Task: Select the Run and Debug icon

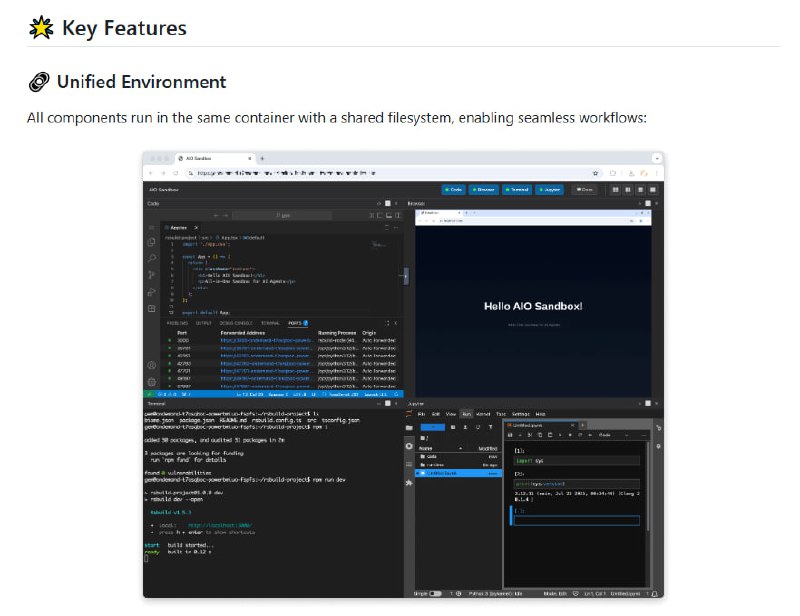Action: coord(150,288)
